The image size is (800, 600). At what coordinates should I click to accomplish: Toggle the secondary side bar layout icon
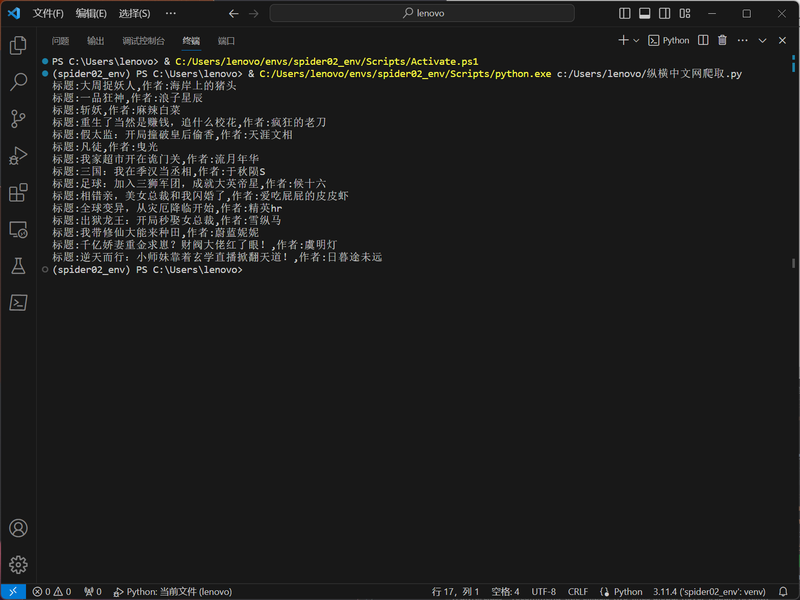tap(664, 13)
